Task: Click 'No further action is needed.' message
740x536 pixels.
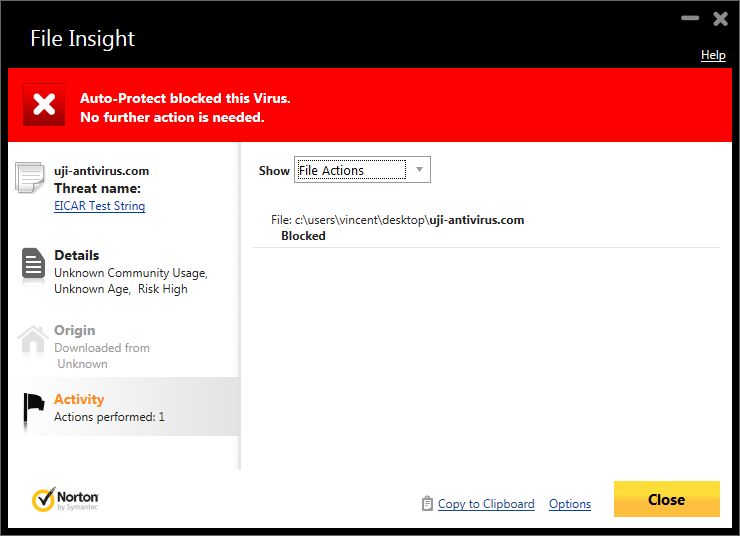Action: [172, 117]
